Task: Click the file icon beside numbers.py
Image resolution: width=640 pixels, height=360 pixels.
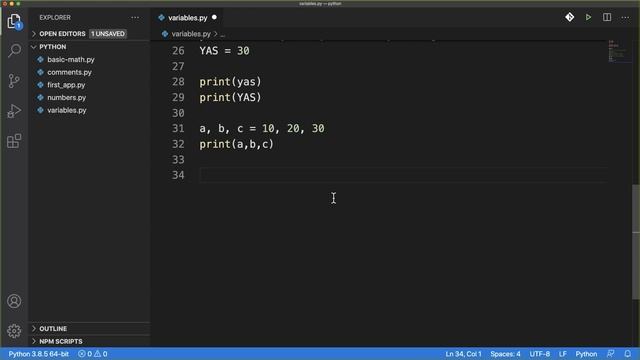Action: (x=40, y=98)
